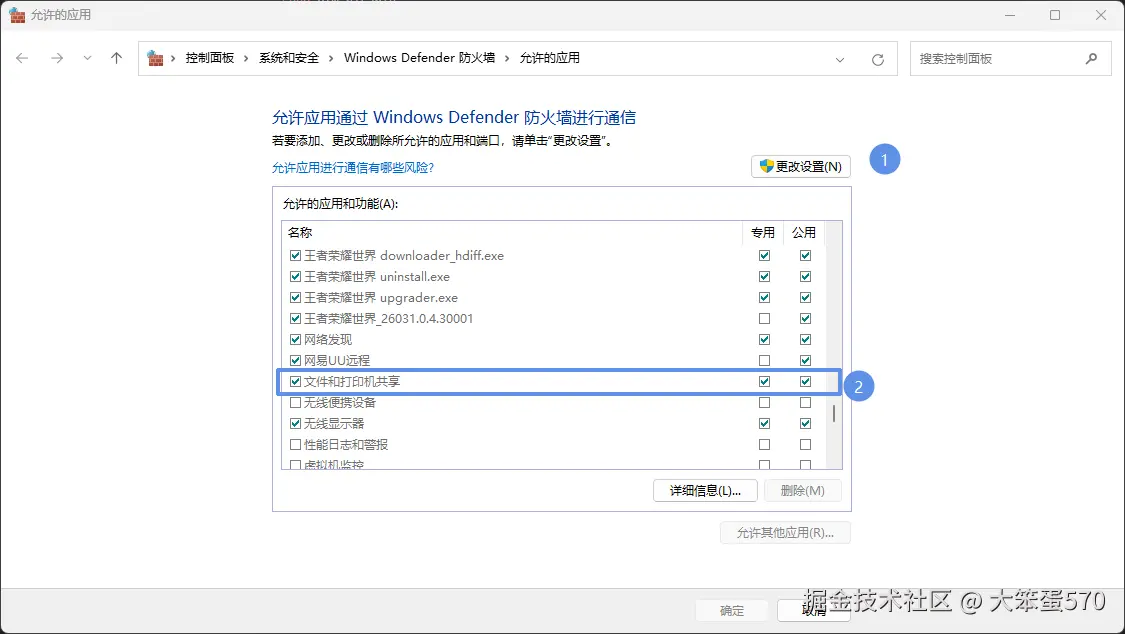The height and width of the screenshot is (634, 1125).
Task: Navigate to 控制面板 breadcrumb
Action: [x=210, y=58]
